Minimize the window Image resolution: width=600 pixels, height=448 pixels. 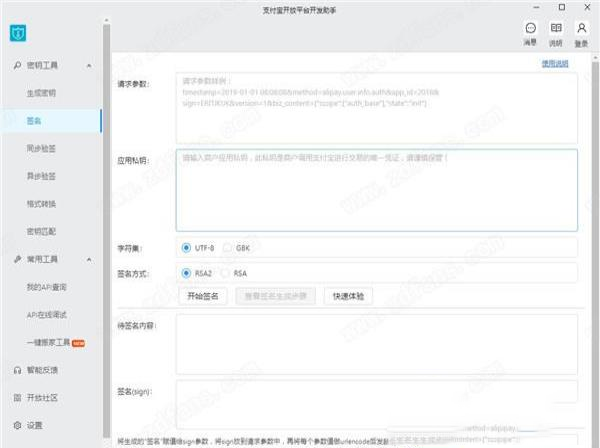click(536, 7)
